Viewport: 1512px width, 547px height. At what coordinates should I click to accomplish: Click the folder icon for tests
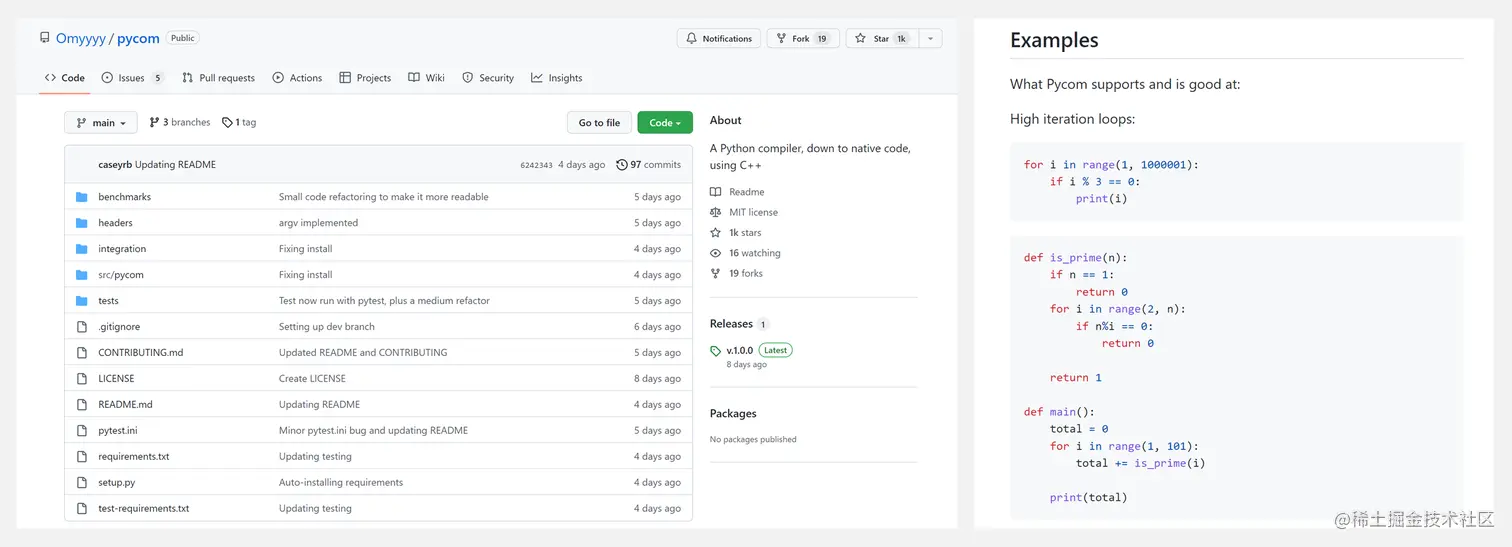[x=82, y=301]
